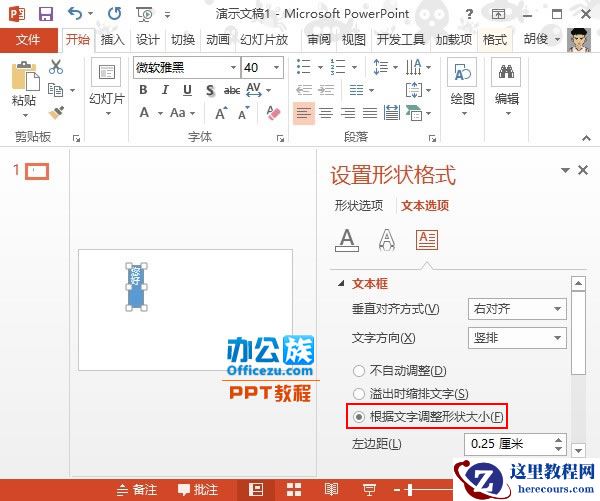Collapse the 文本框 section
Image resolution: width=600 pixels, height=501 pixels.
click(341, 284)
